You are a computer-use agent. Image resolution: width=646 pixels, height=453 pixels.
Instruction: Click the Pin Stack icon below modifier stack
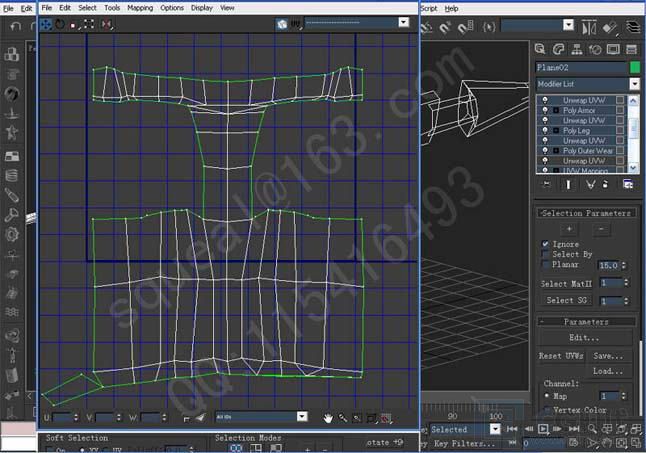coord(546,184)
